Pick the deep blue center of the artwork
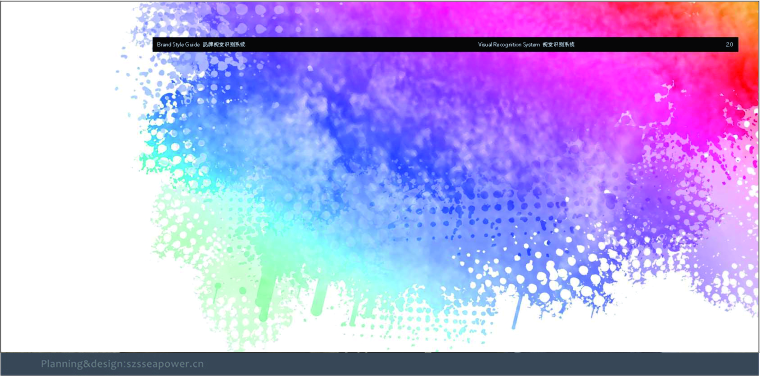Viewport: 760px width, 376px height. (x=368, y=126)
